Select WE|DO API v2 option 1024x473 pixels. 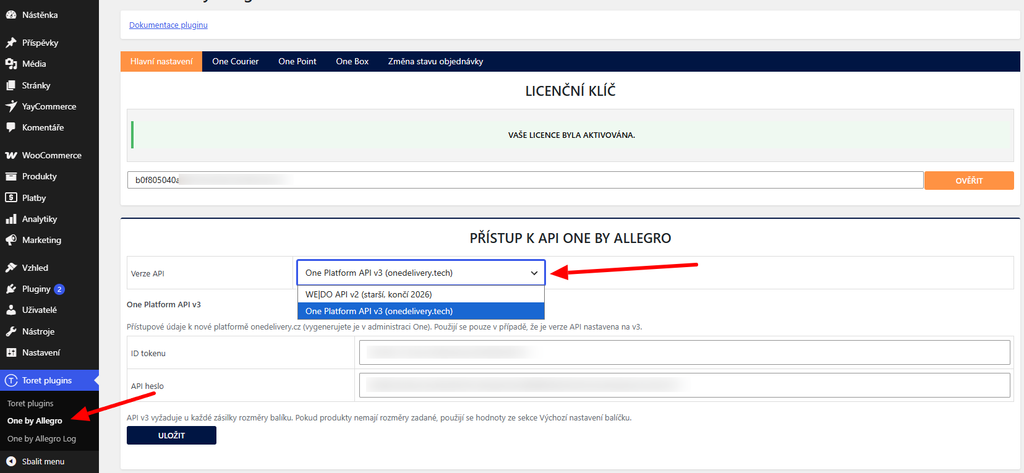421,295
